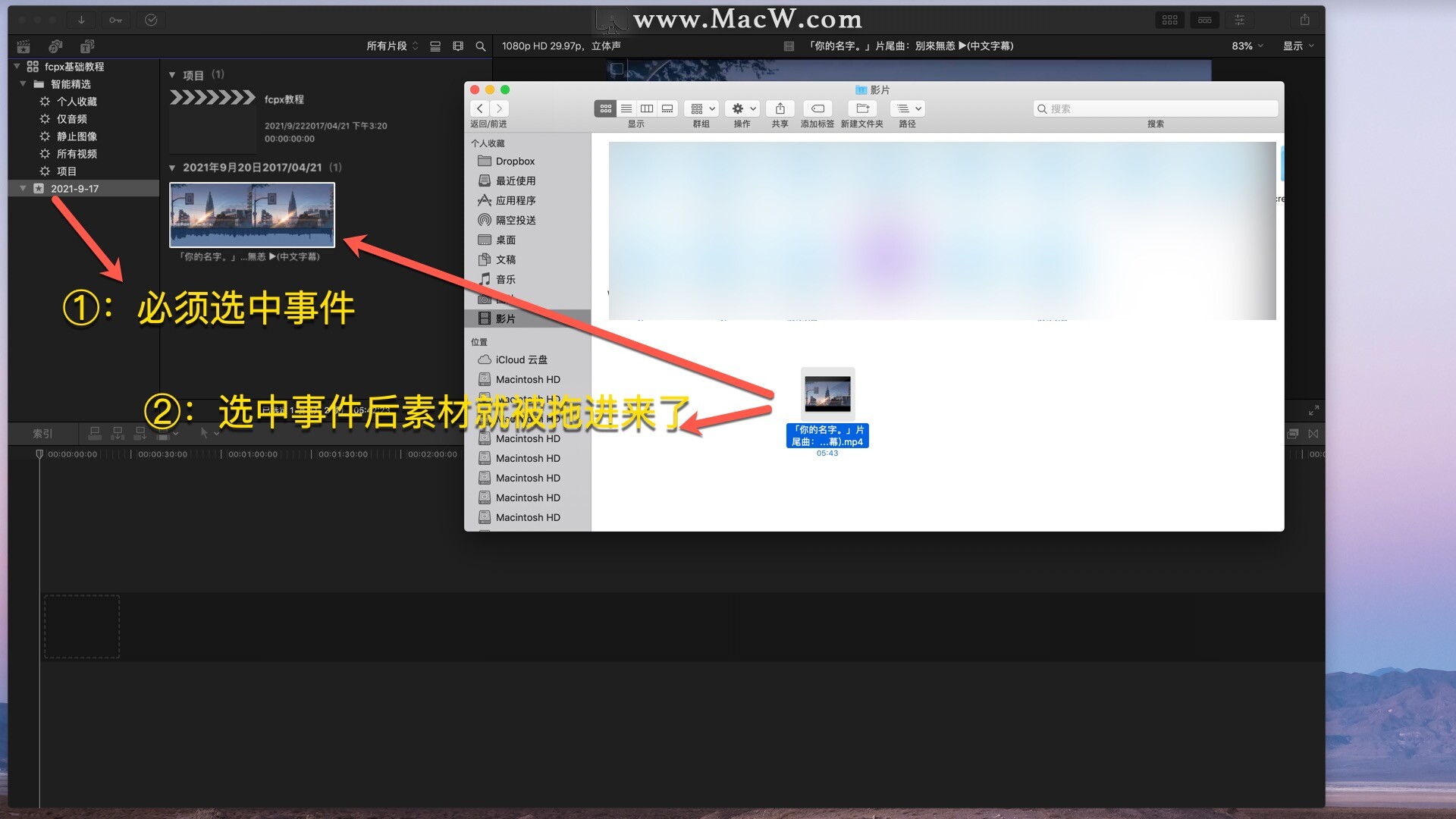Click the browser search magnifier icon
This screenshot has height=819, width=1456.
click(480, 46)
